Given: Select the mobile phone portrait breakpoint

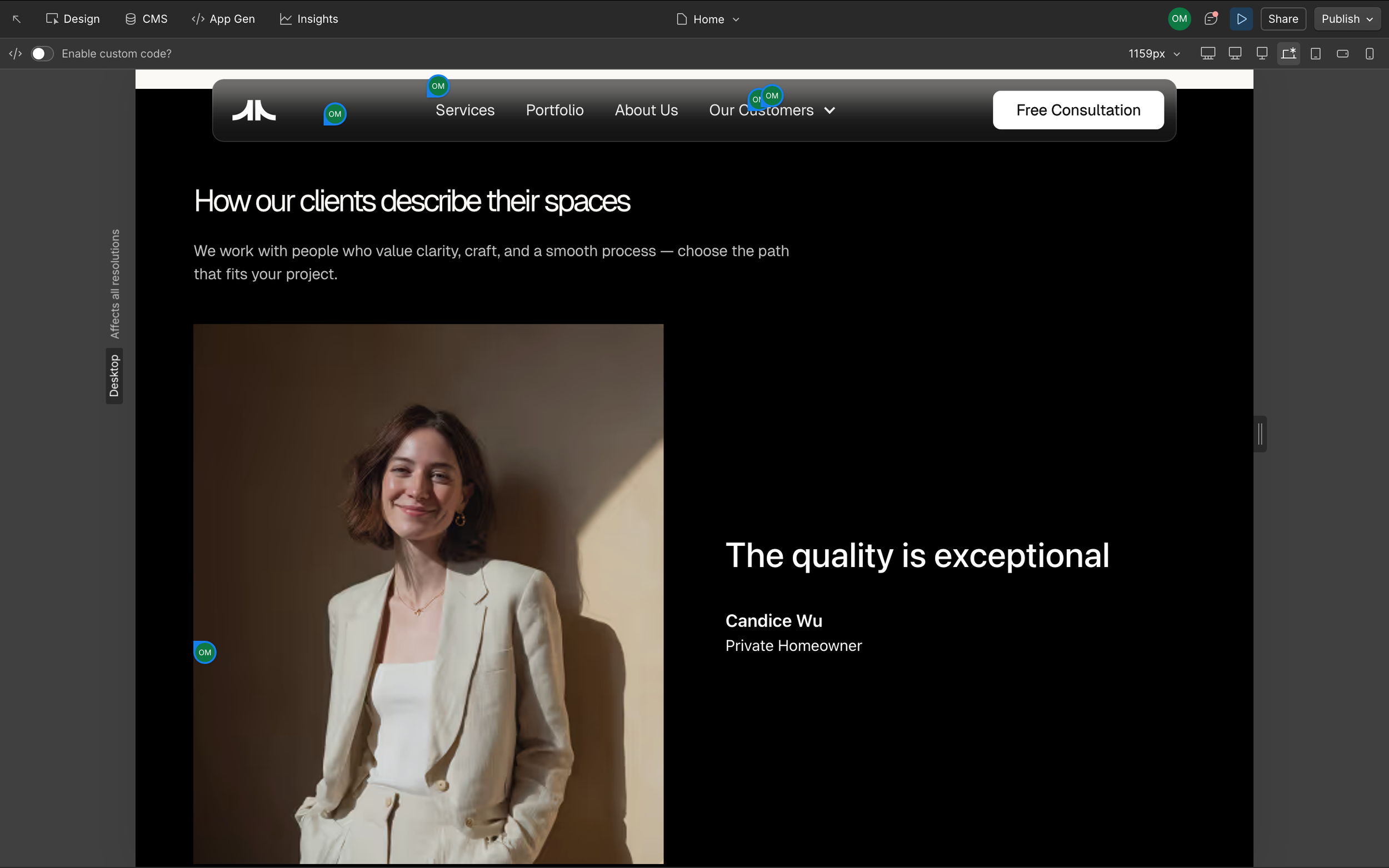Looking at the screenshot, I should [1370, 53].
